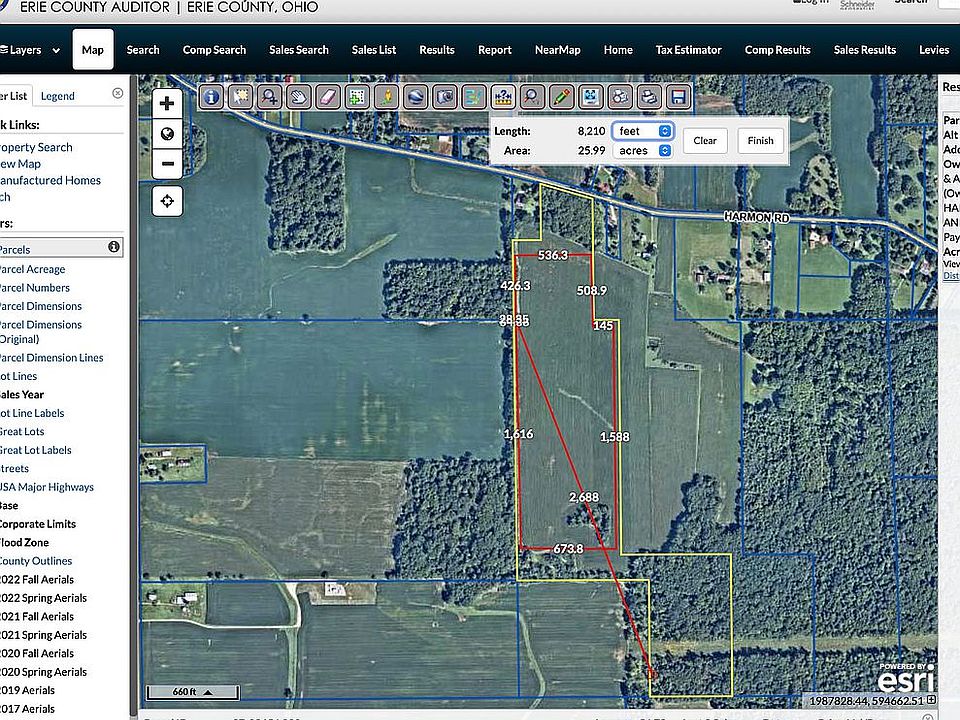
Task: Open the Parcels layer info icon
Action: pos(114,247)
